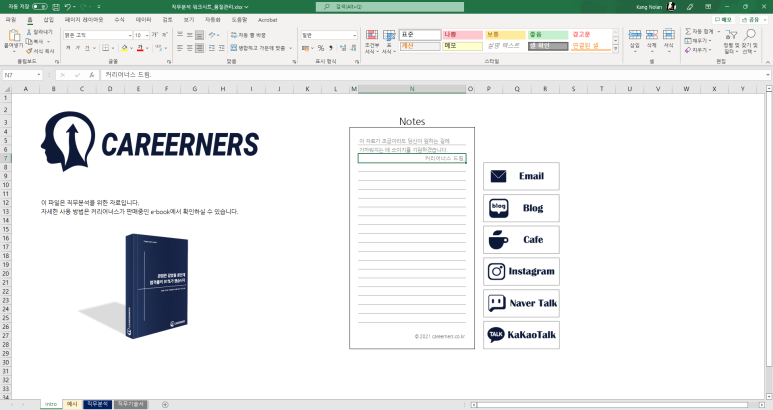Apply yellow fill color with the bucket

tap(124, 48)
